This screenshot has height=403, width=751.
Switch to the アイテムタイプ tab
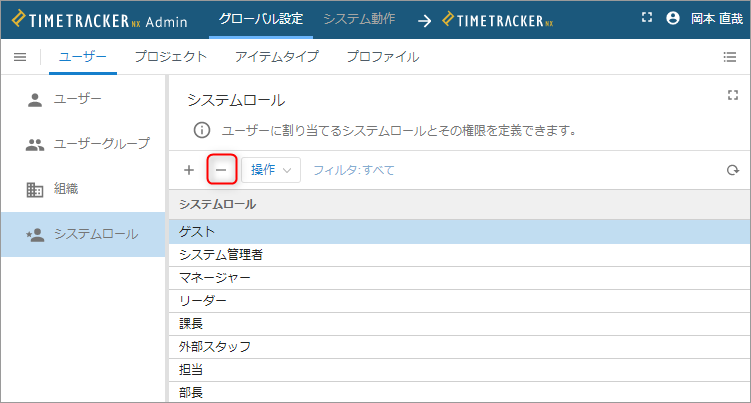277,57
